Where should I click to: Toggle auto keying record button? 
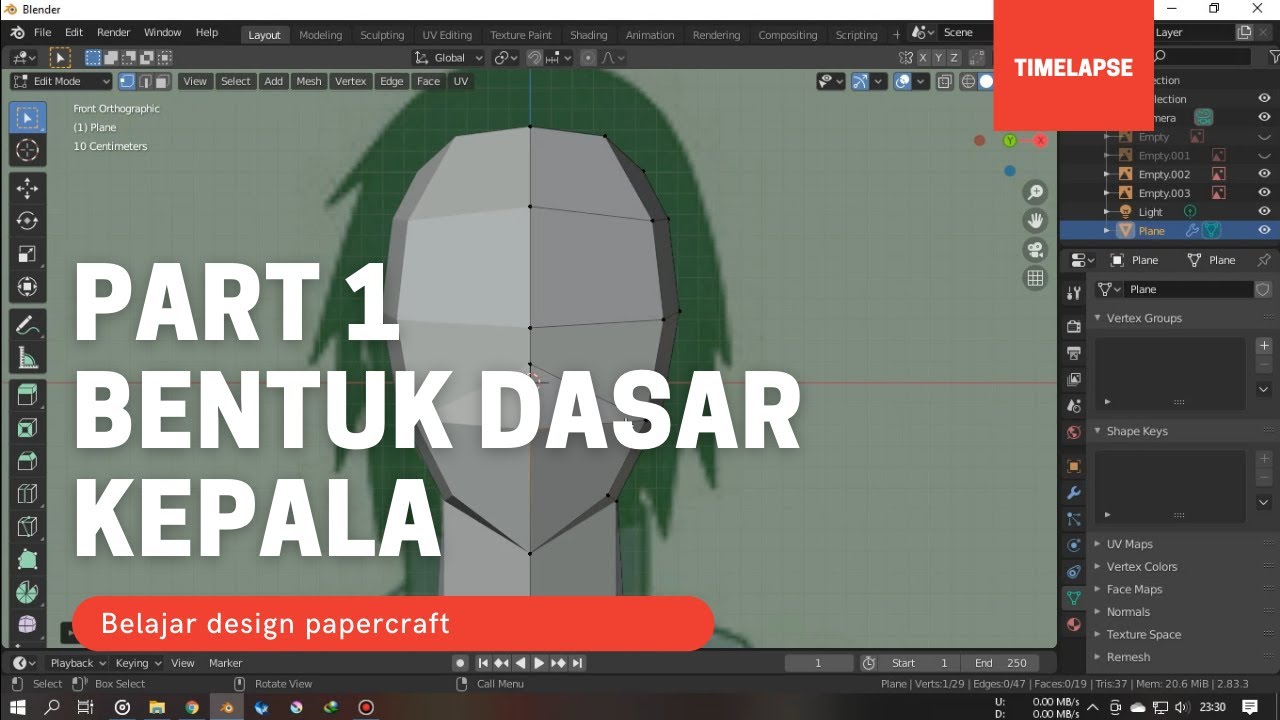pos(460,663)
